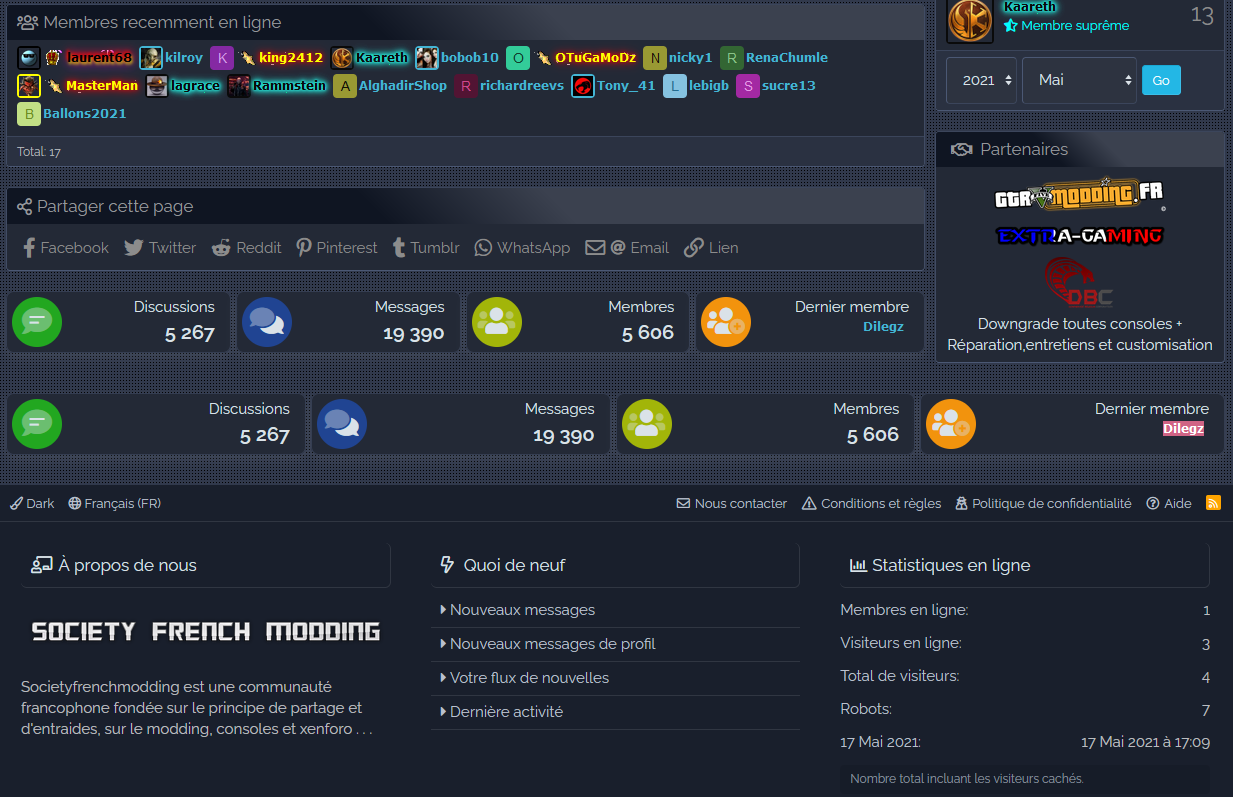Select Dernière activité menu entry
Viewport: 1233px width, 797px height.
coord(506,712)
